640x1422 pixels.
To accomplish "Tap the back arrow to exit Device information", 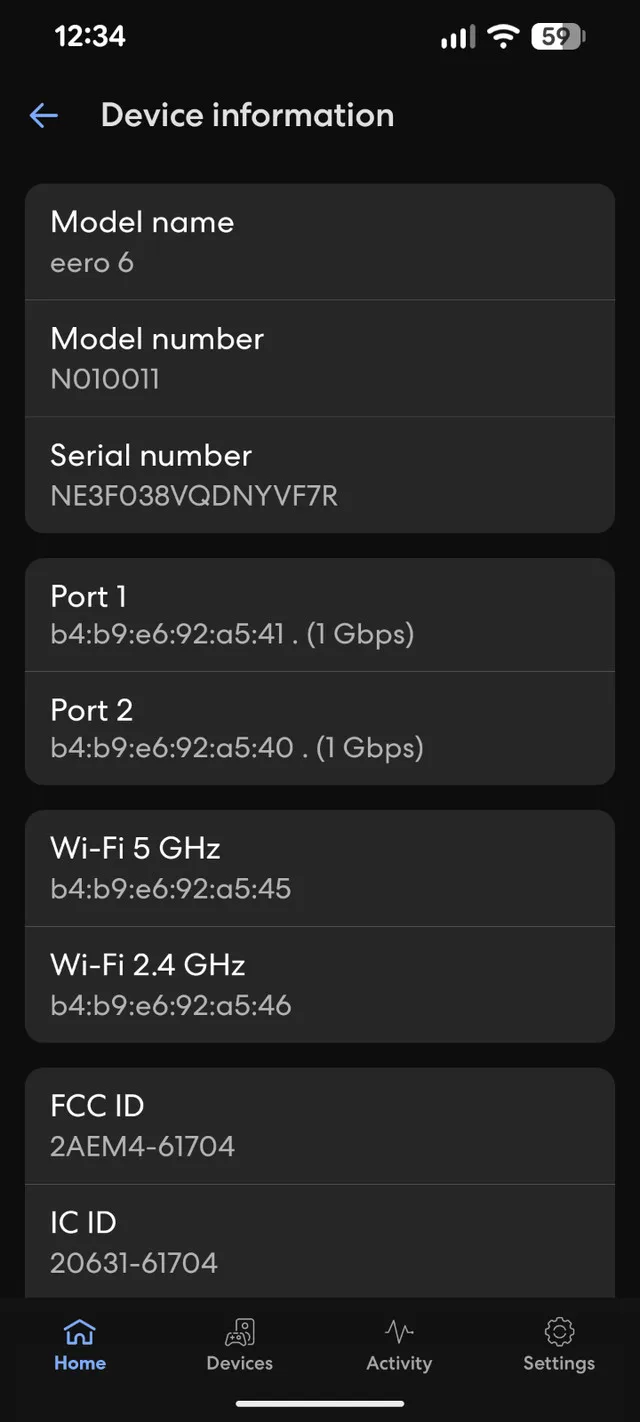I will [x=44, y=115].
